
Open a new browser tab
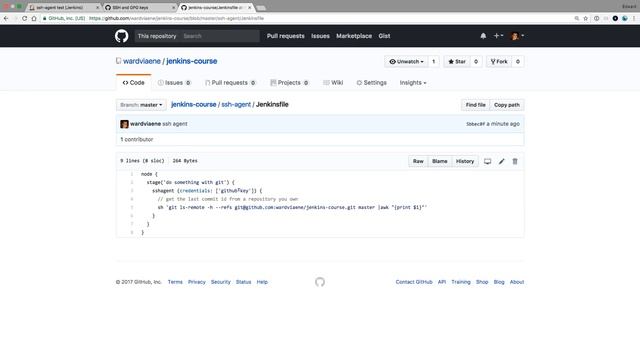(261, 8)
